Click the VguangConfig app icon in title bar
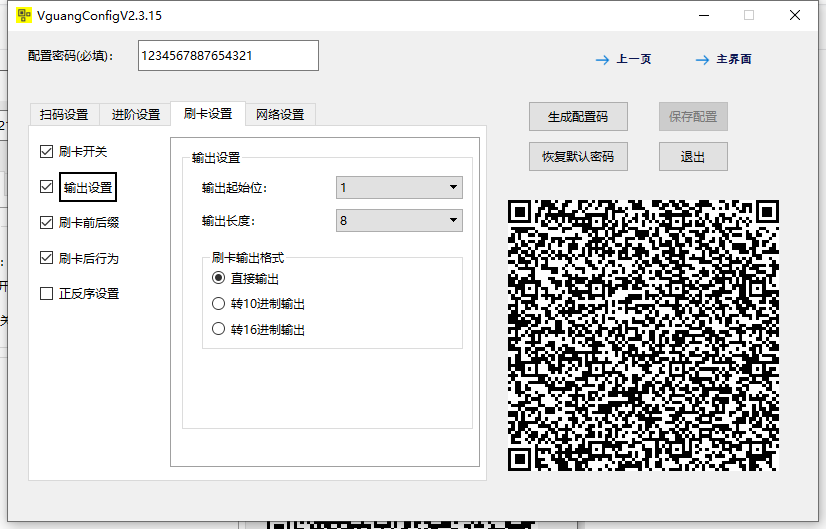The width and height of the screenshot is (826, 529). tap(24, 15)
